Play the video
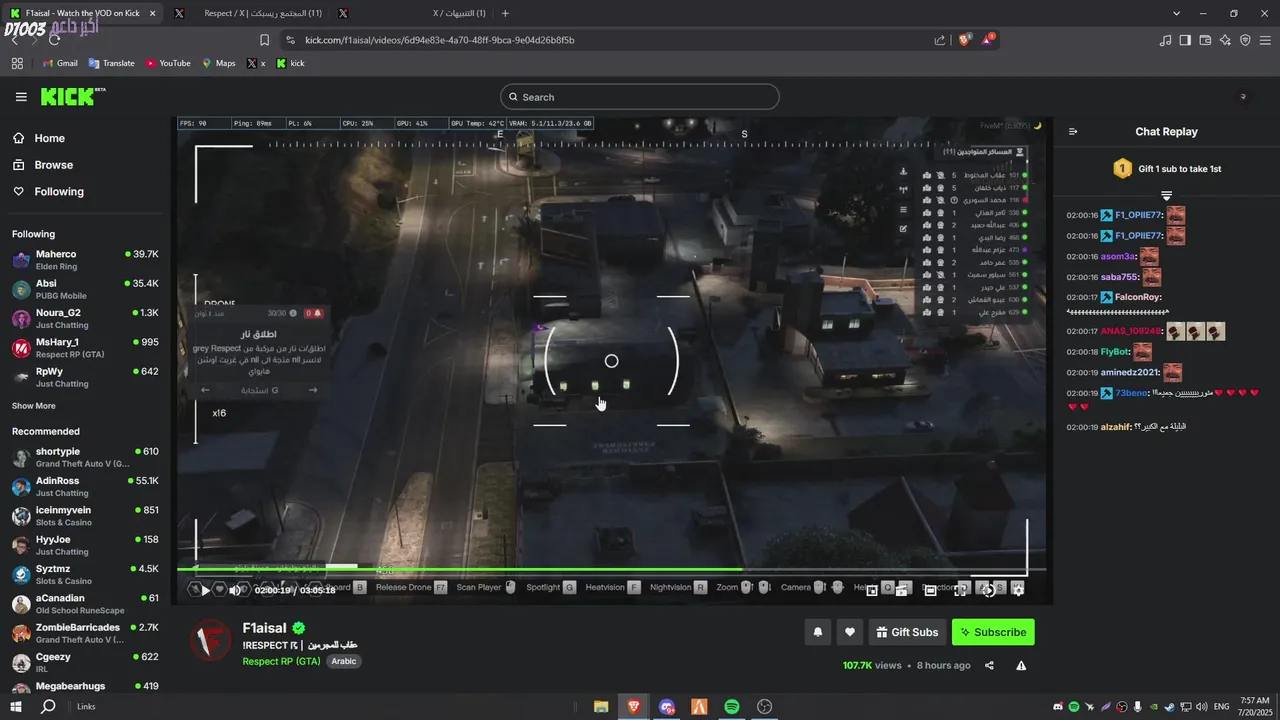Screen dimensions: 1280x720 206,590
